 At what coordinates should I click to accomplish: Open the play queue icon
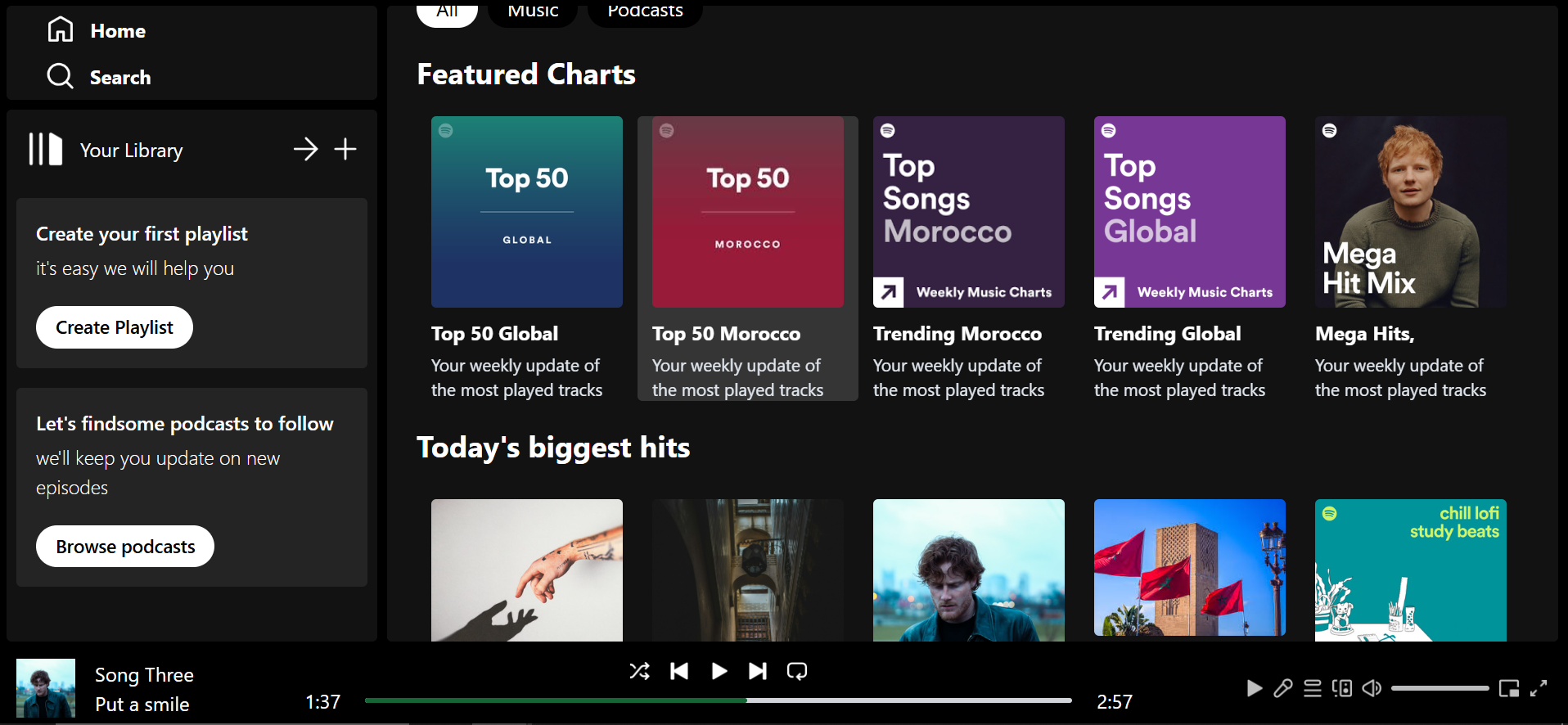tap(1313, 688)
